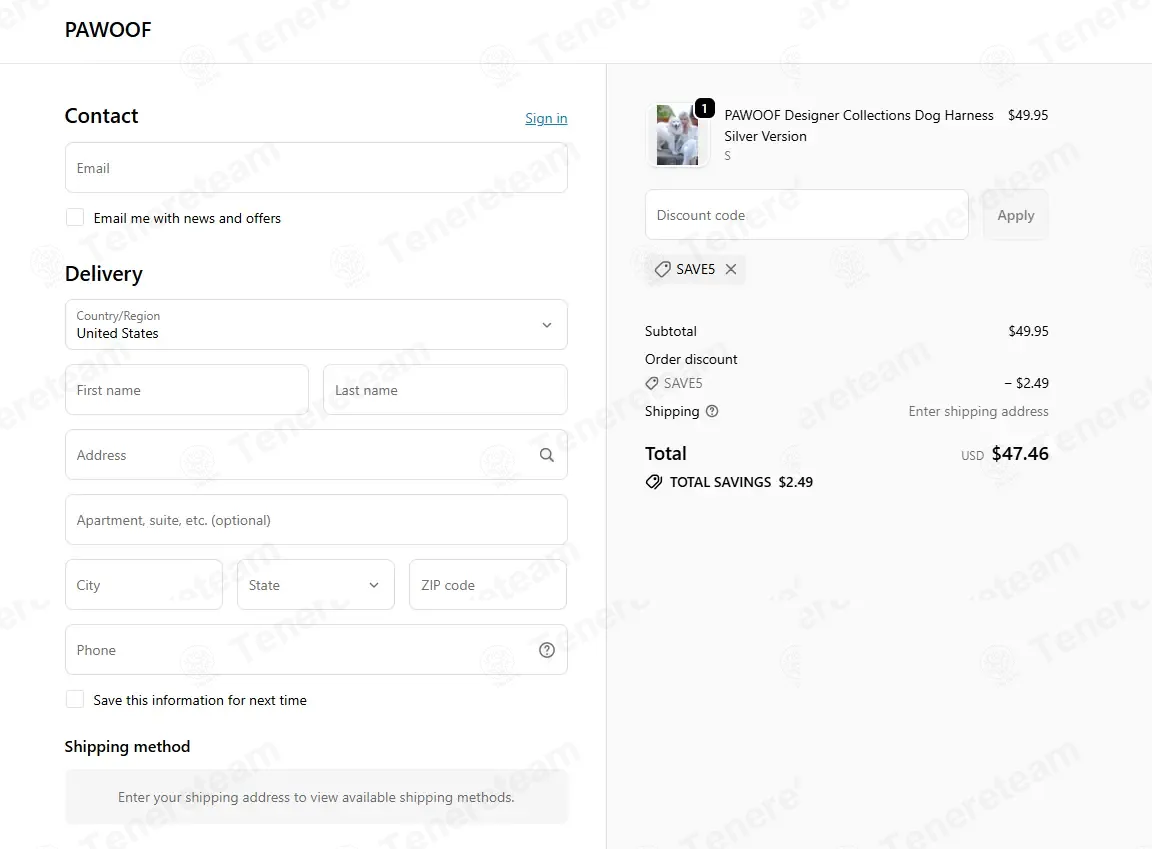The width and height of the screenshot is (1152, 849).
Task: Click the subtotal amount $49.95
Action: (1029, 331)
